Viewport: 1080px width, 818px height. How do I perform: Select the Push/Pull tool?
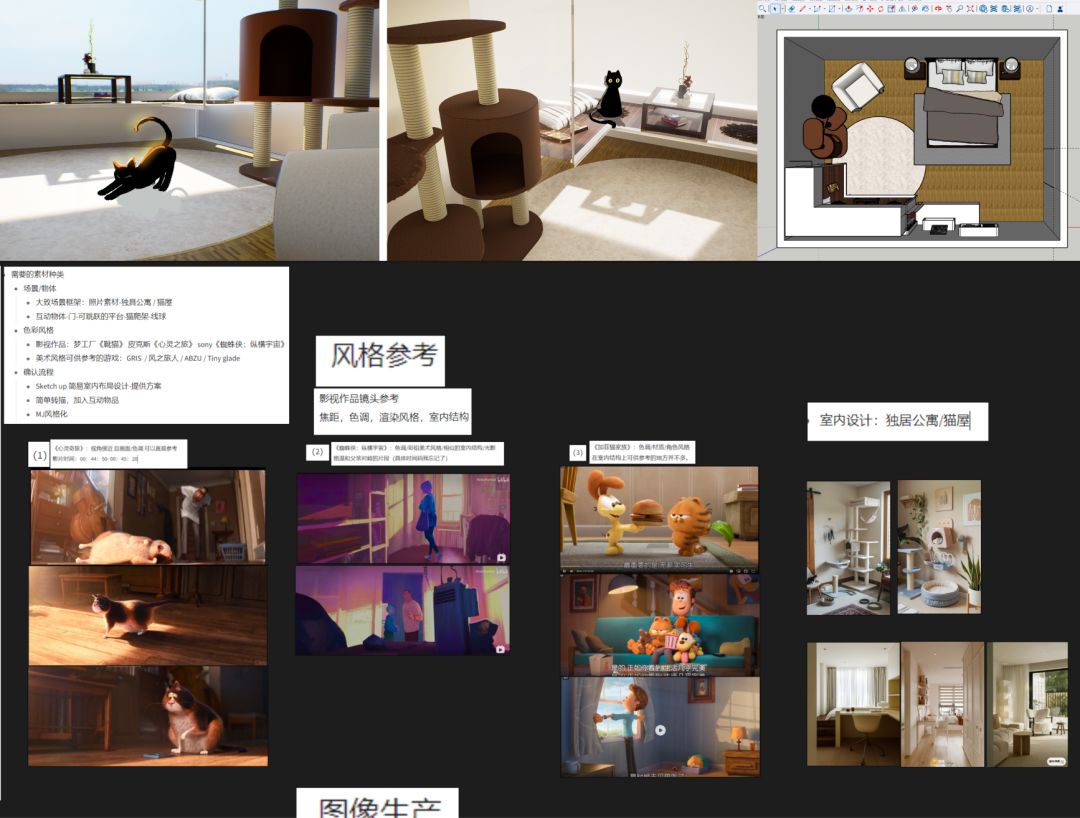click(849, 9)
